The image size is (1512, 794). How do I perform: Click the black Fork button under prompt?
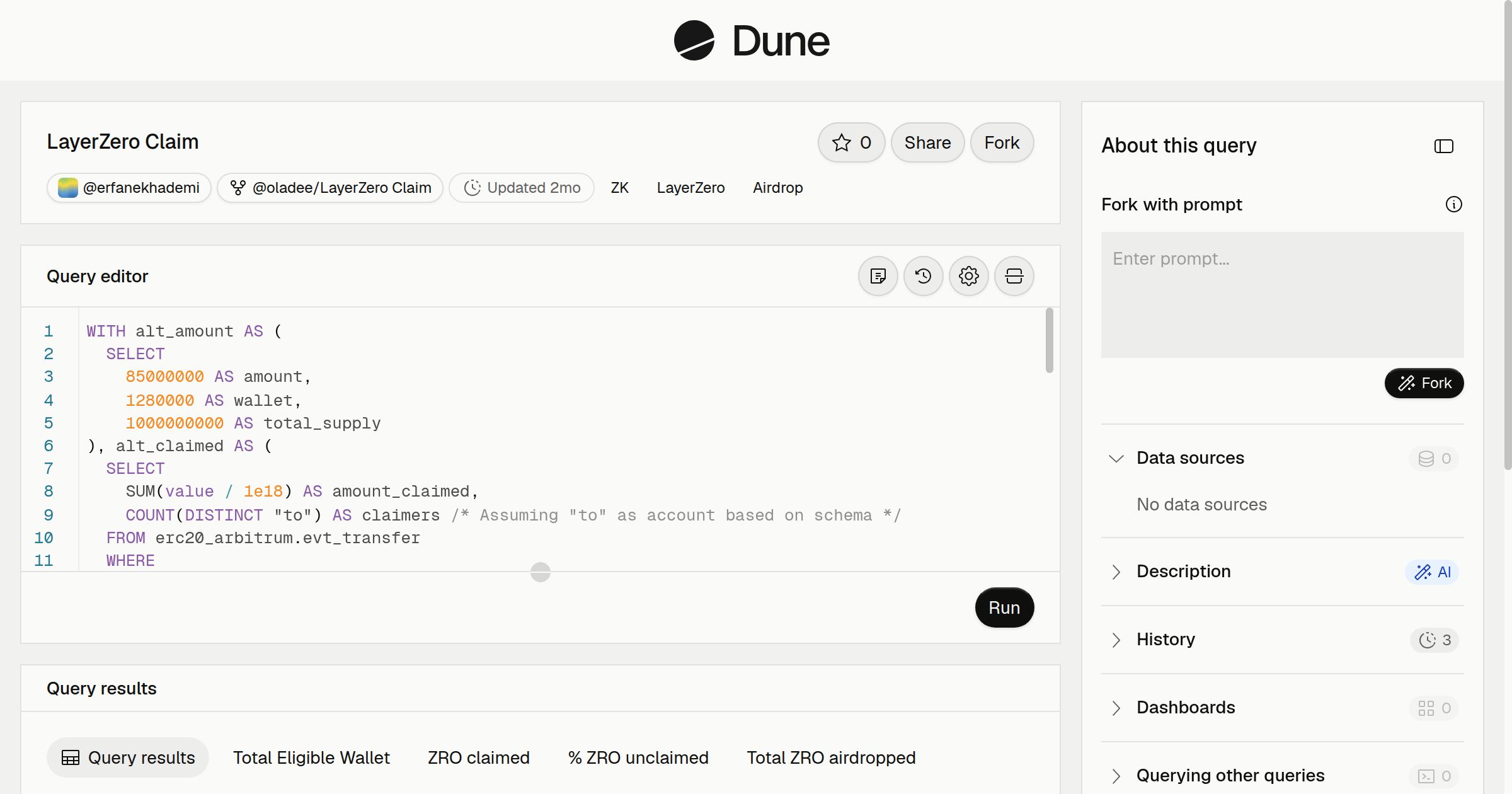click(1424, 383)
